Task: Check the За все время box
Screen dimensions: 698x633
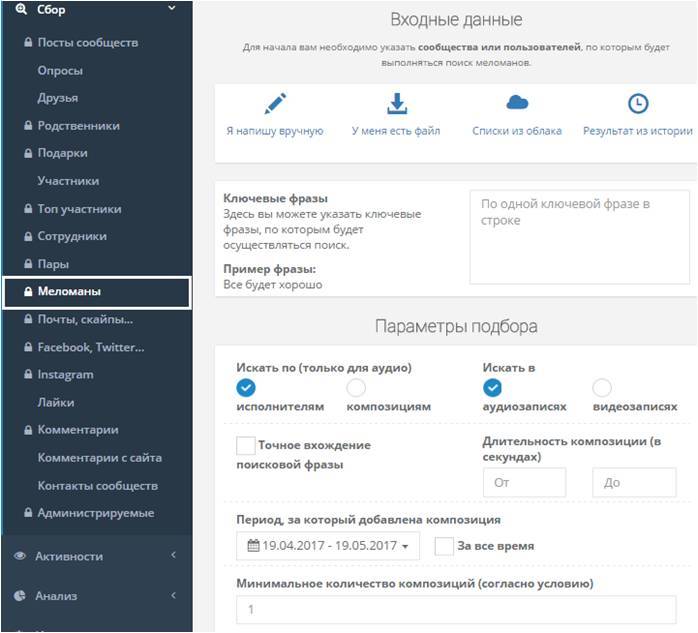Action: 445,546
